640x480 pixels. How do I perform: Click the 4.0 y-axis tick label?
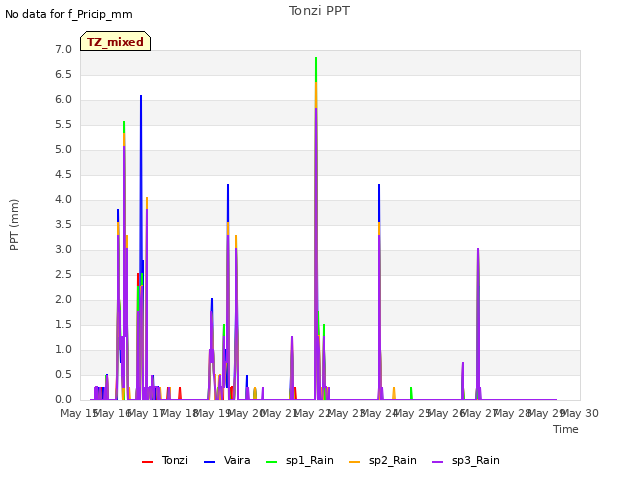63,200
